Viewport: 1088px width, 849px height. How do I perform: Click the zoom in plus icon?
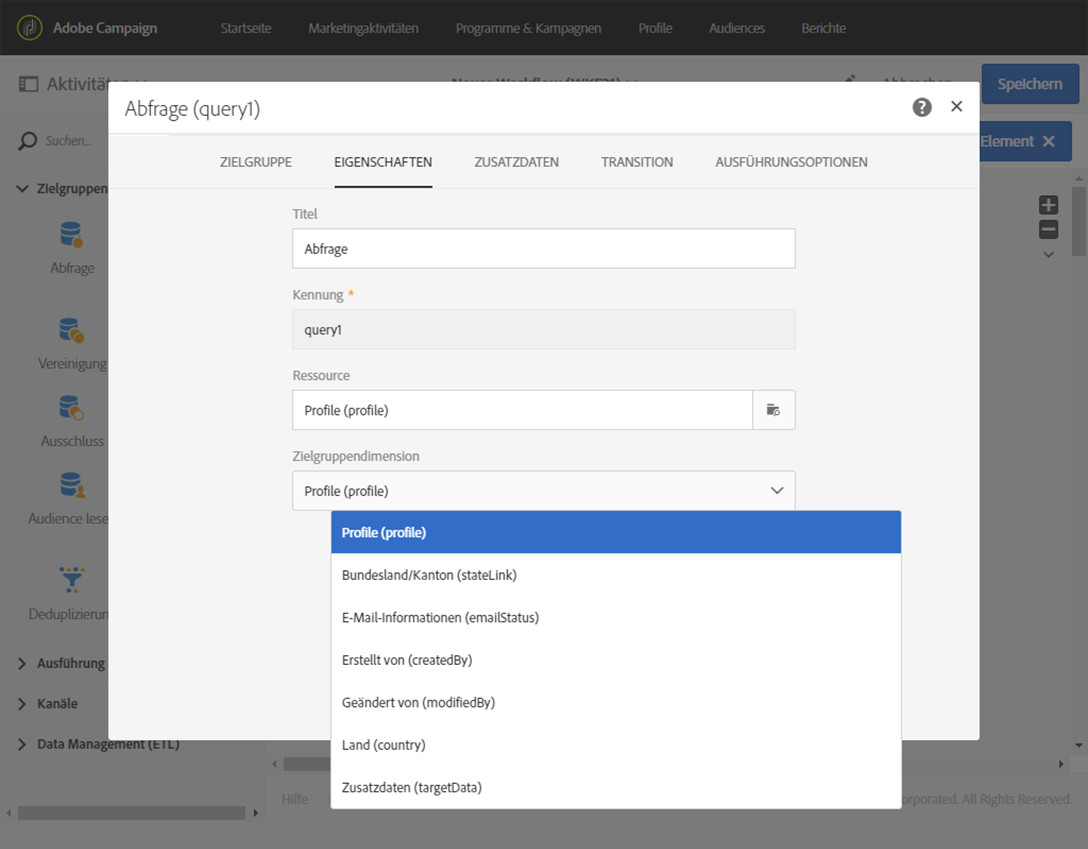coord(1048,205)
